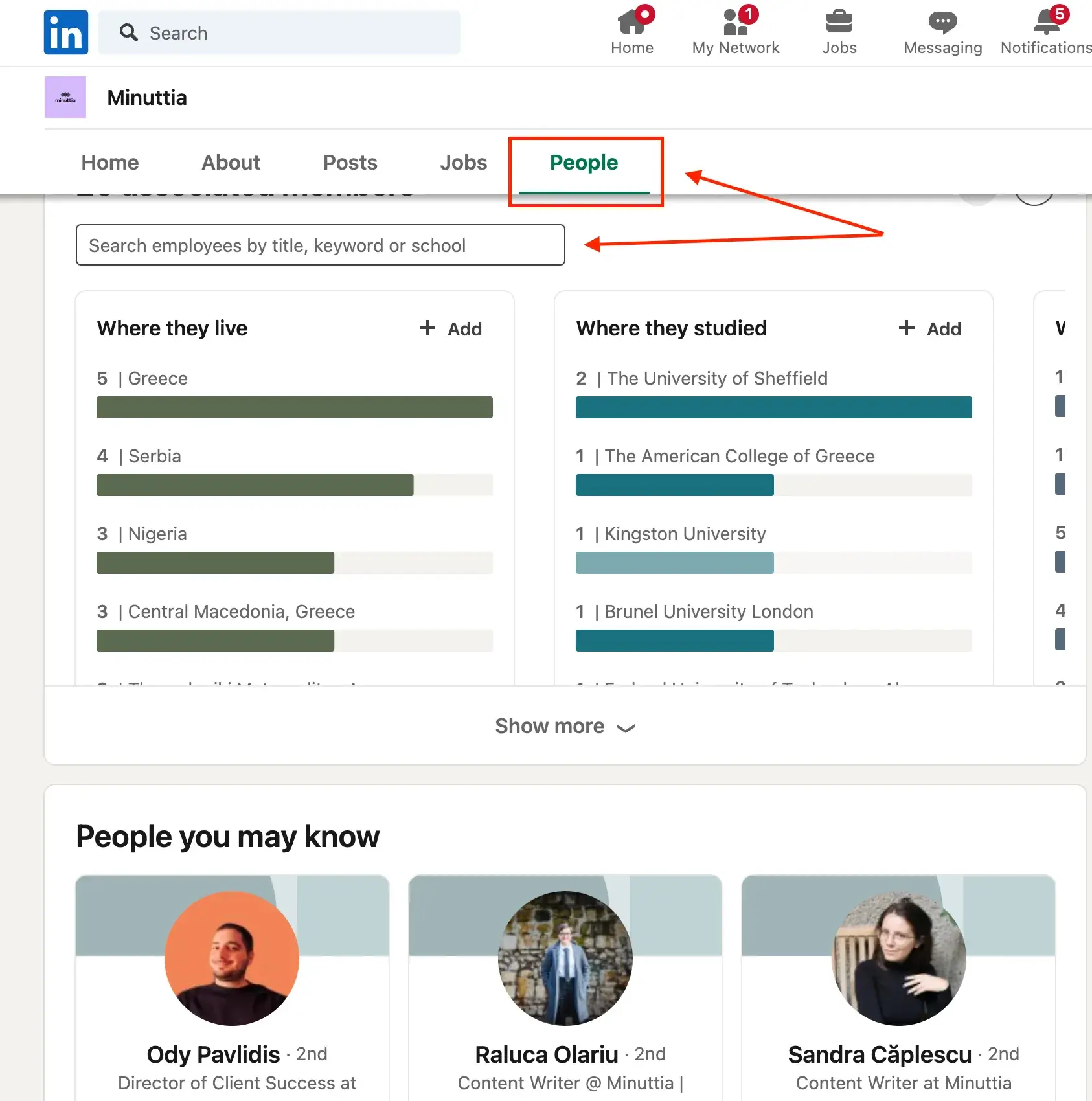Filter by the Greece bar

point(295,407)
